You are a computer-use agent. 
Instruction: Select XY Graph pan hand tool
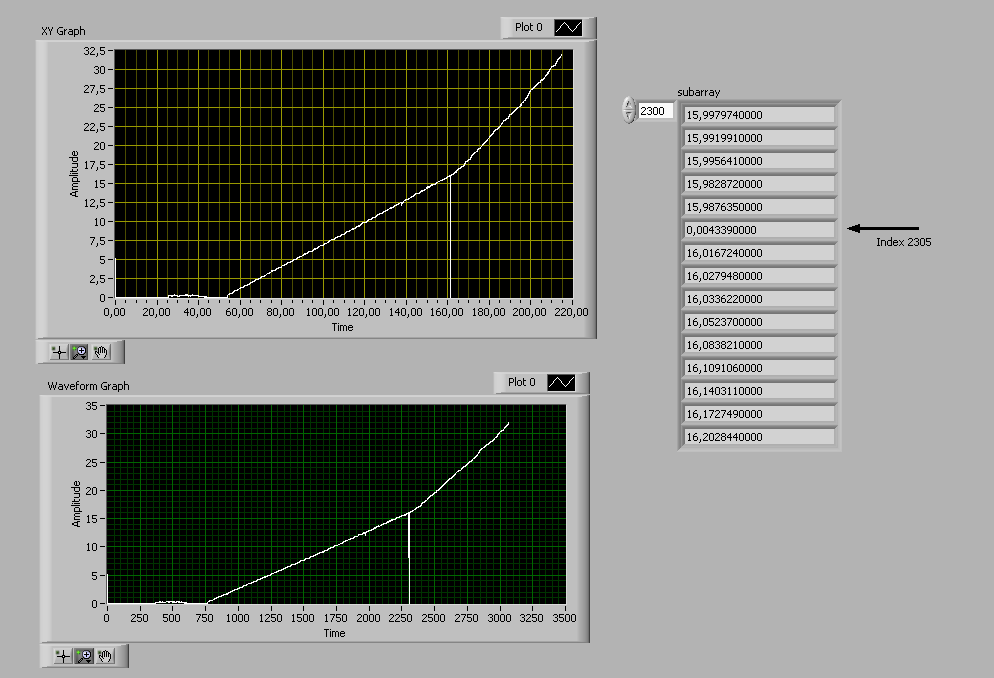pyautogui.click(x=101, y=352)
